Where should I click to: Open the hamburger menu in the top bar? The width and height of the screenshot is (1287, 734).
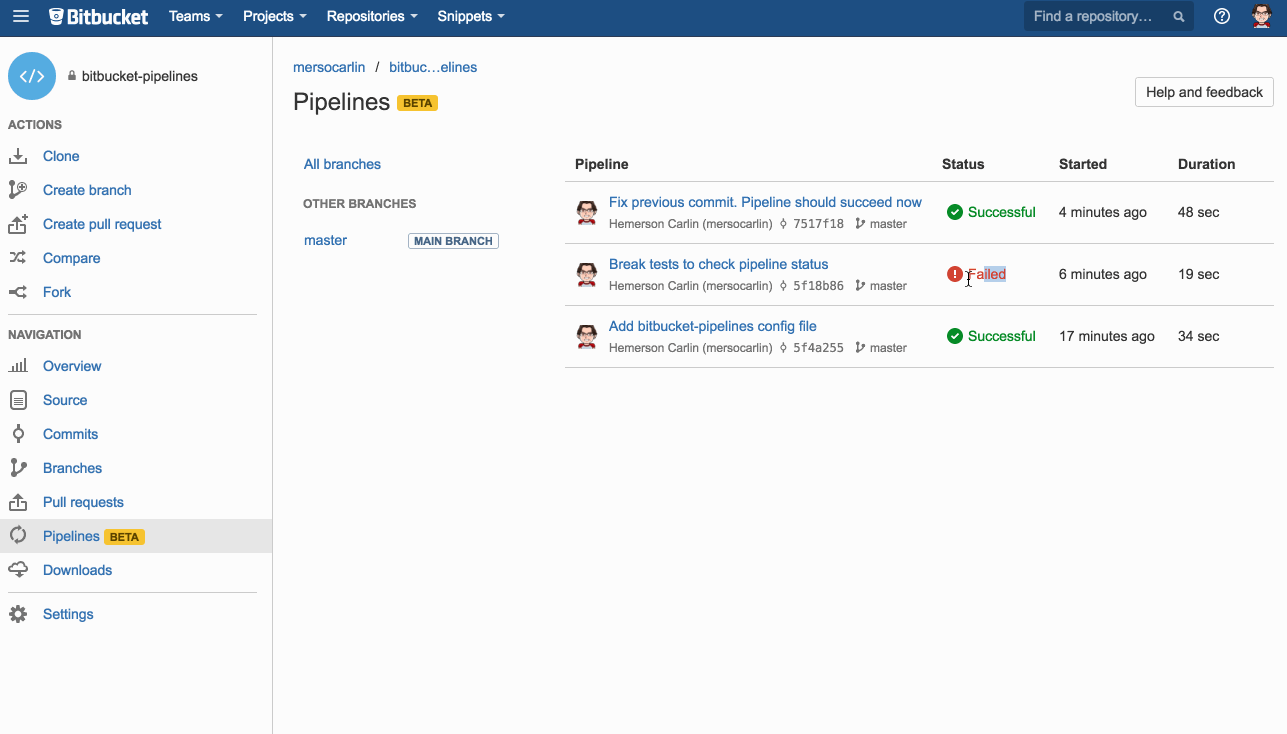[21, 17]
